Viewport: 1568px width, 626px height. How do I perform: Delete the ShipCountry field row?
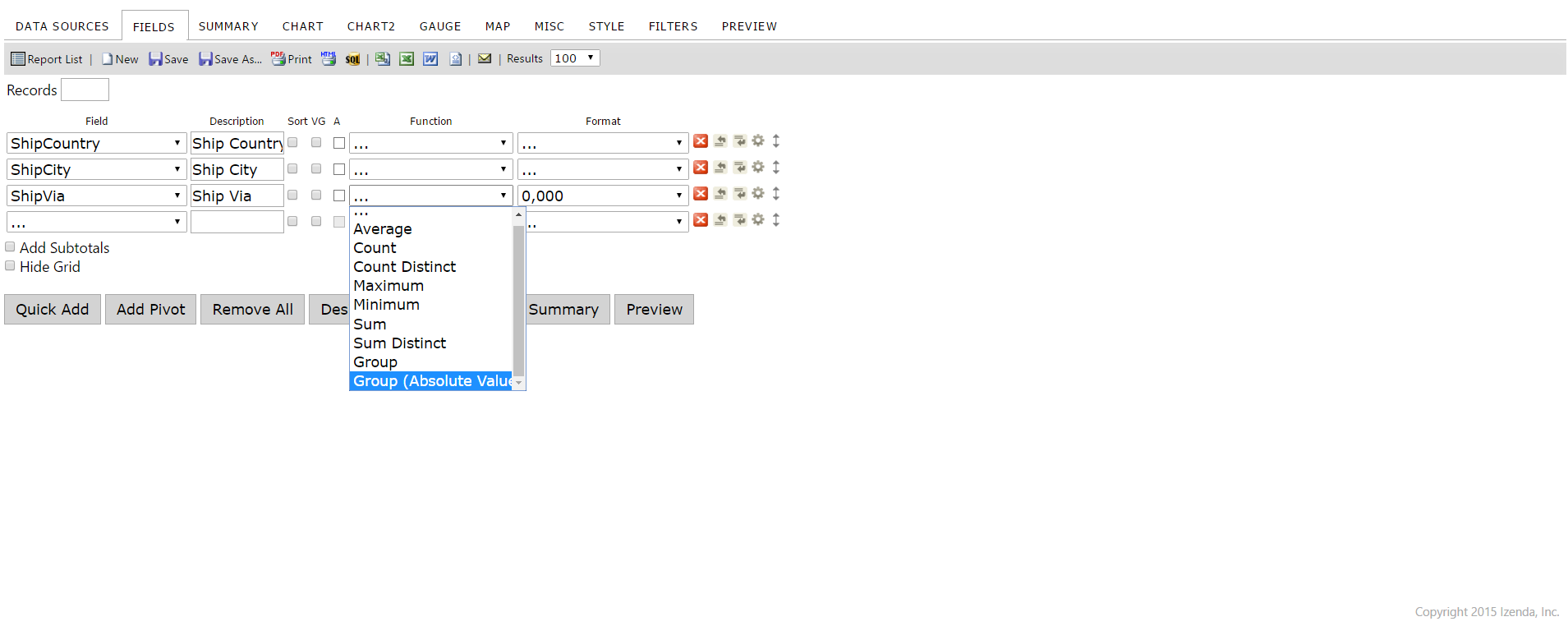click(701, 141)
